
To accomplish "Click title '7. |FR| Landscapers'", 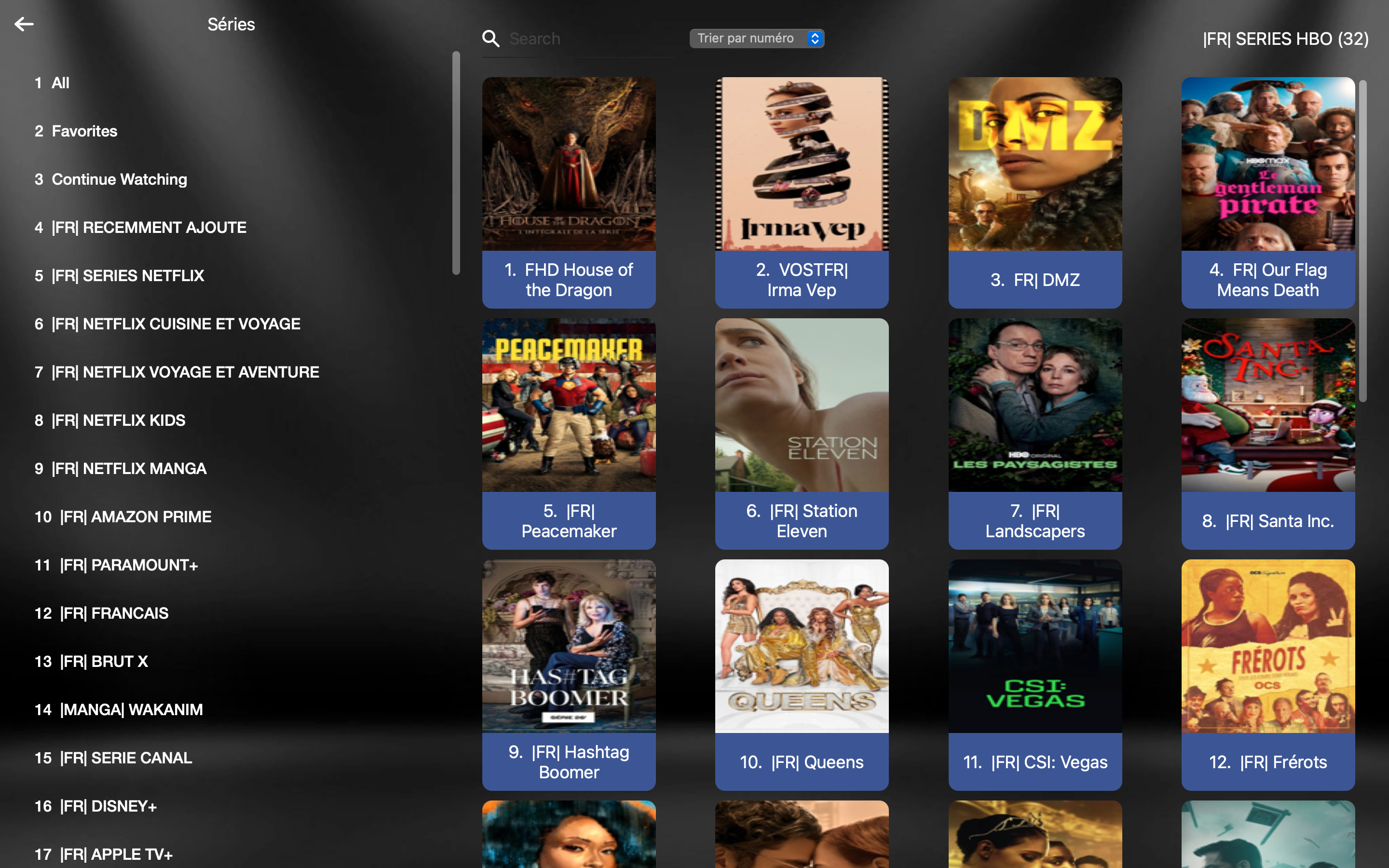I will 1035,521.
